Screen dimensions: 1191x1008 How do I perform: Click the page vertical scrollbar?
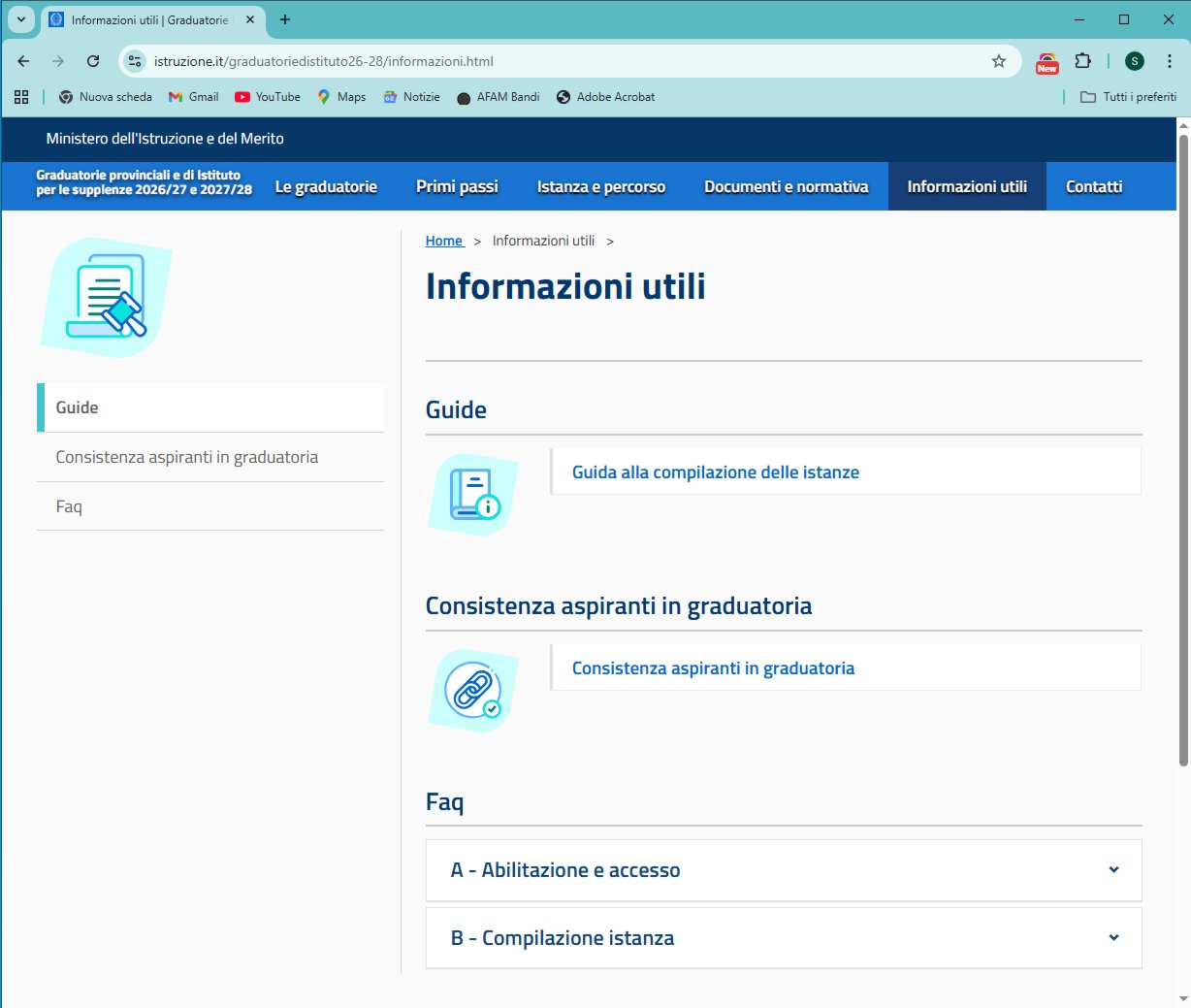[x=1182, y=446]
